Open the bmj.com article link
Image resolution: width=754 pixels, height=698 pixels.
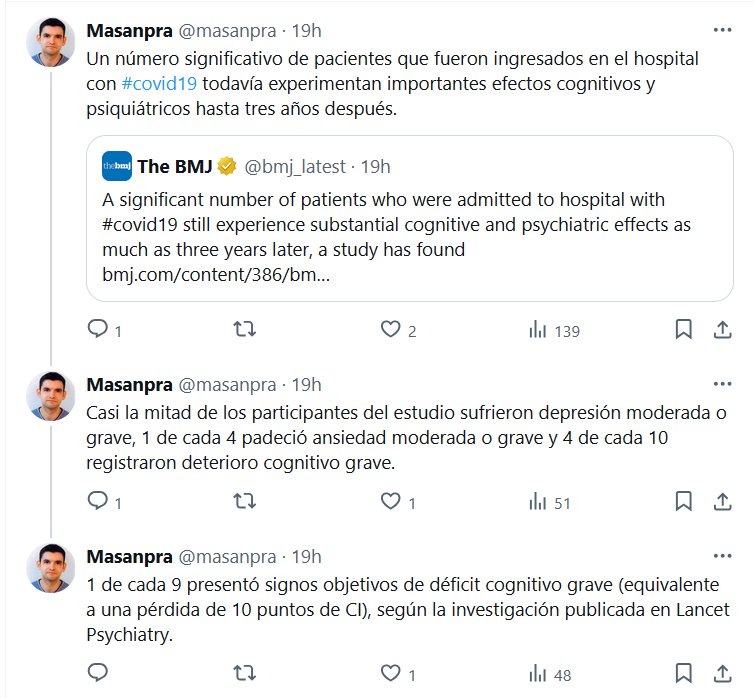pos(216,273)
